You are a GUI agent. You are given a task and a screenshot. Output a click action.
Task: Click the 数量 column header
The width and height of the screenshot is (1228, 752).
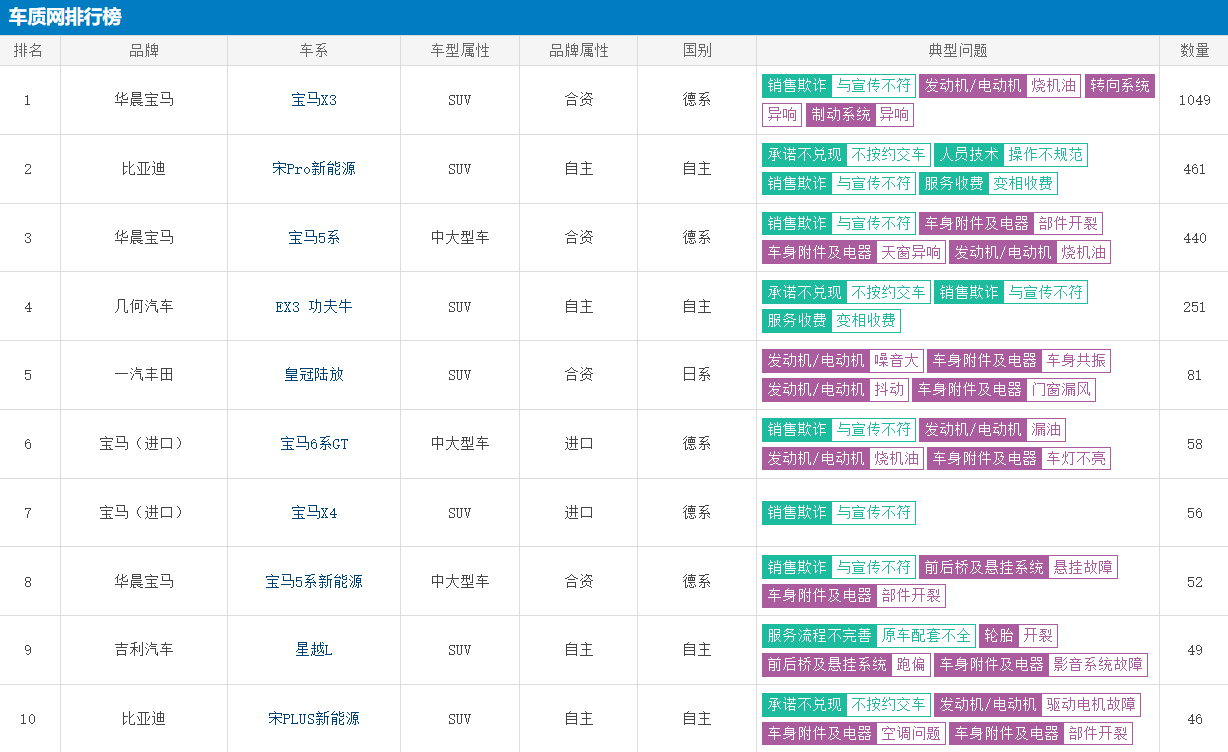(1195, 51)
